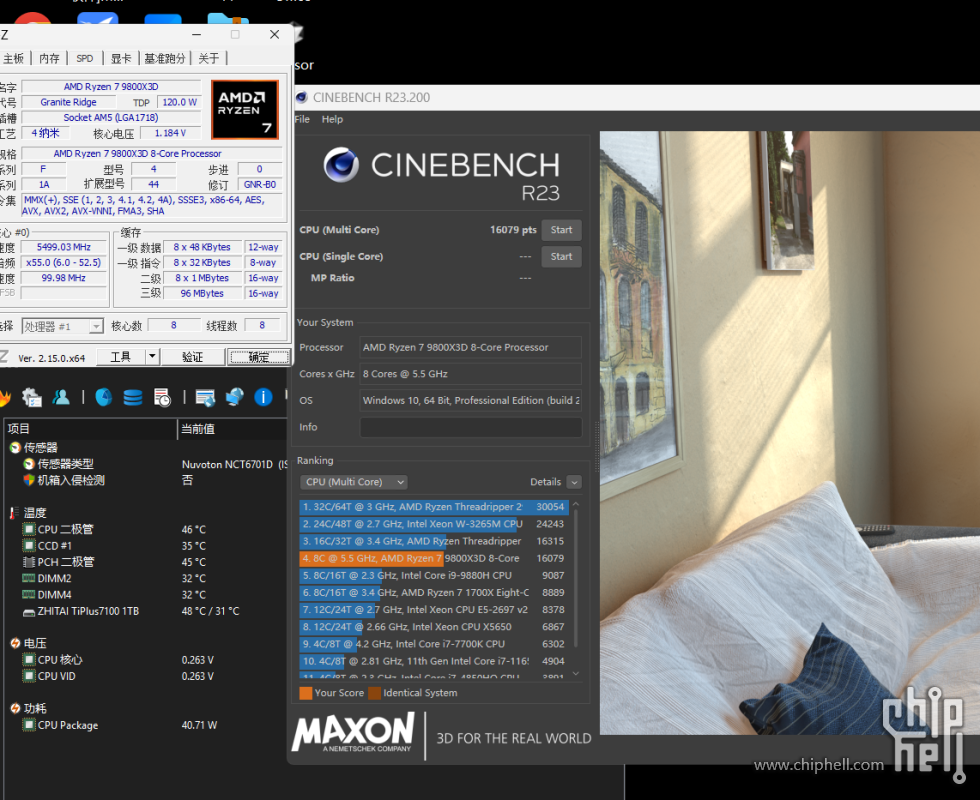Image resolution: width=980 pixels, height=800 pixels.
Task: Click the thermometer icon beside 温度
Action: click(x=14, y=512)
